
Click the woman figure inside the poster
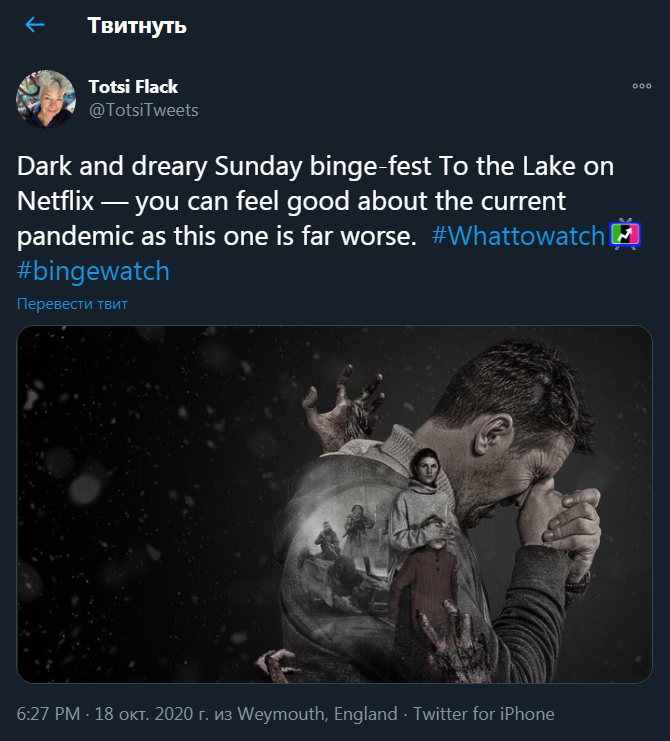click(x=423, y=490)
